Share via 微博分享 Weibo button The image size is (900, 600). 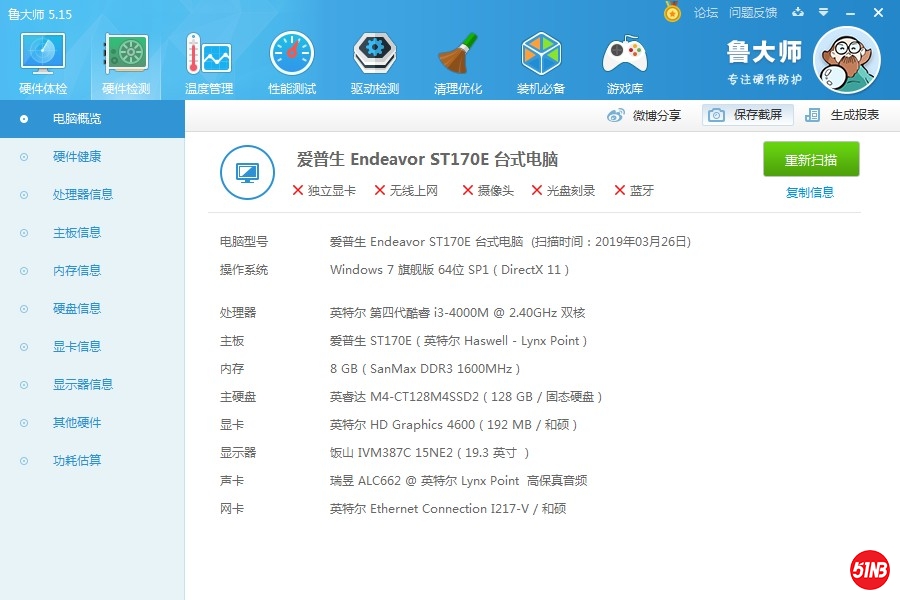pyautogui.click(x=645, y=115)
